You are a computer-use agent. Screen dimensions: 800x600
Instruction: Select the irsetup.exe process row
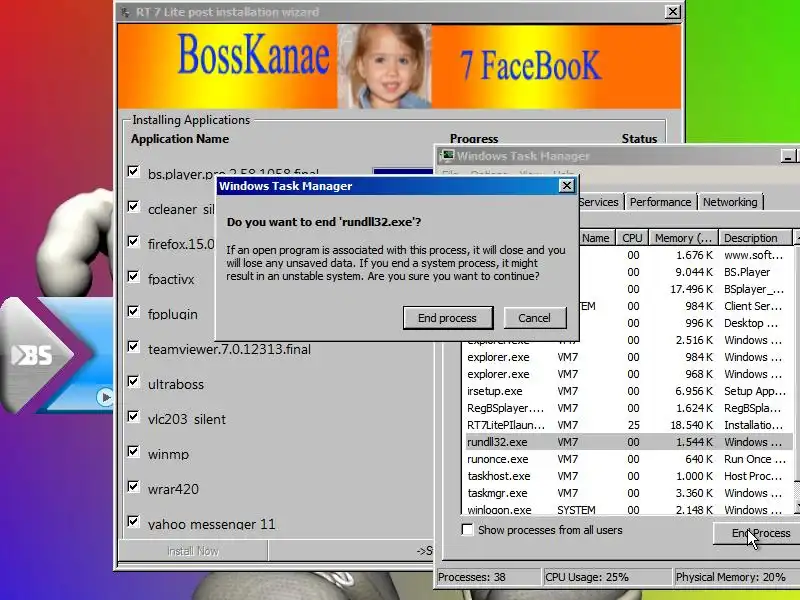[629, 391]
